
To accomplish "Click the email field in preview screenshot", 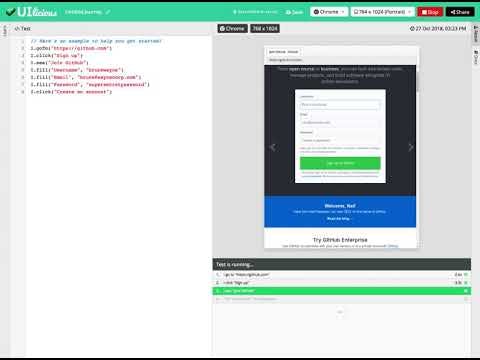I will pyautogui.click(x=340, y=122).
